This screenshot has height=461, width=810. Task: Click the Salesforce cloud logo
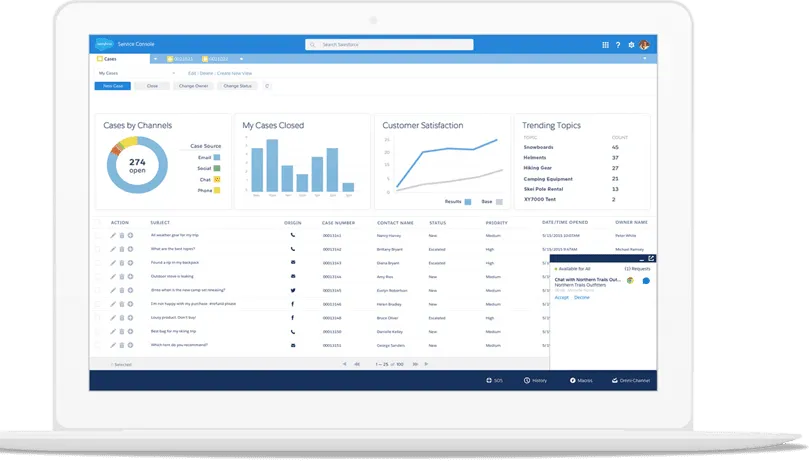[x=105, y=44]
